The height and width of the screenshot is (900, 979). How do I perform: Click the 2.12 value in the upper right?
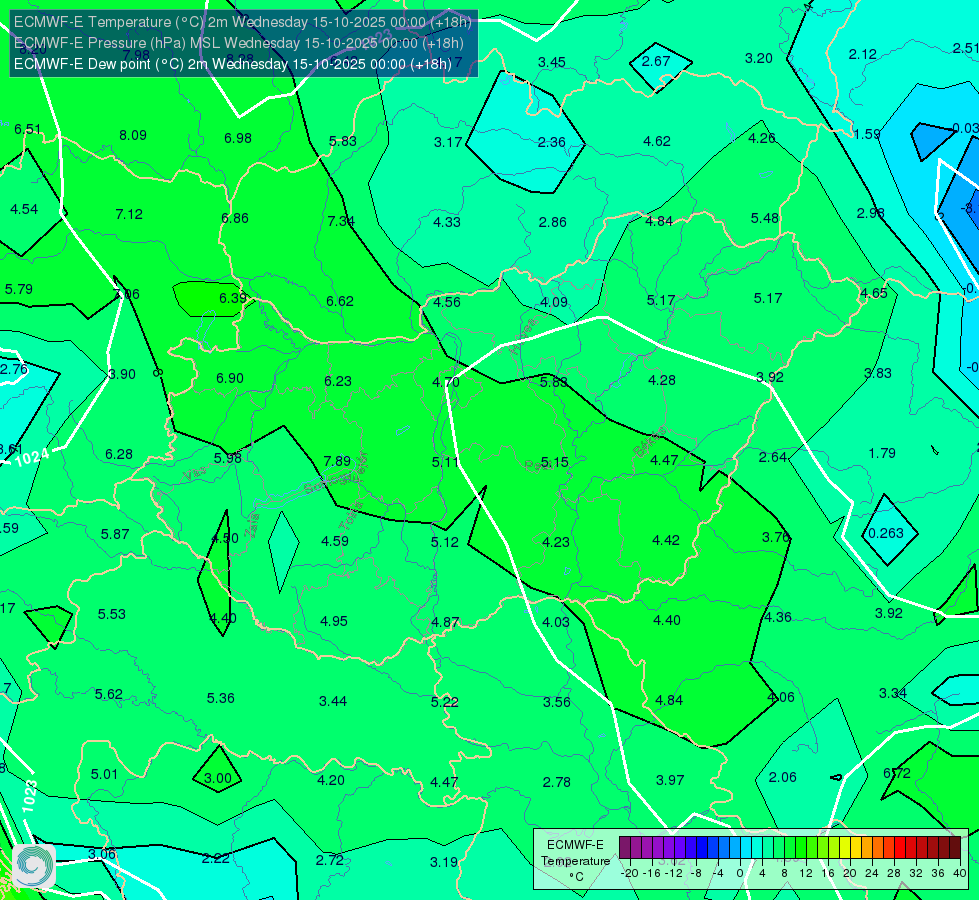point(863,55)
